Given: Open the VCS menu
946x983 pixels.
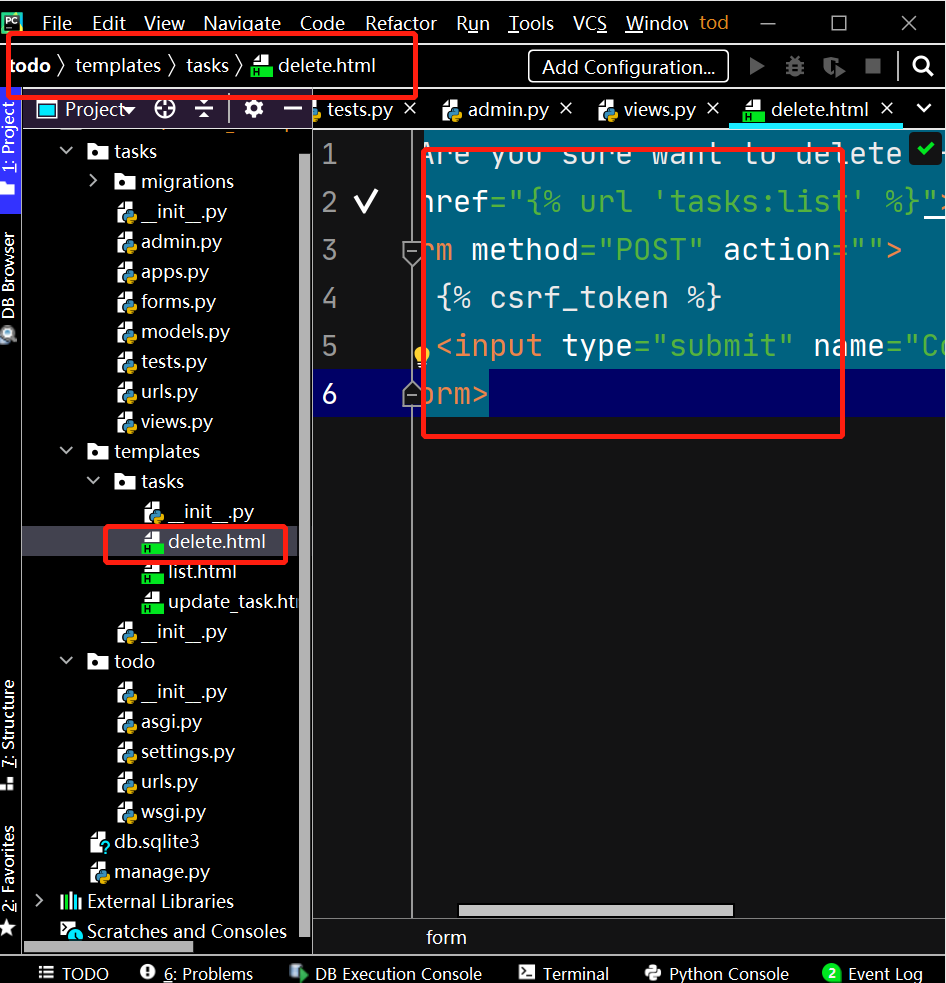Looking at the screenshot, I should tap(589, 23).
